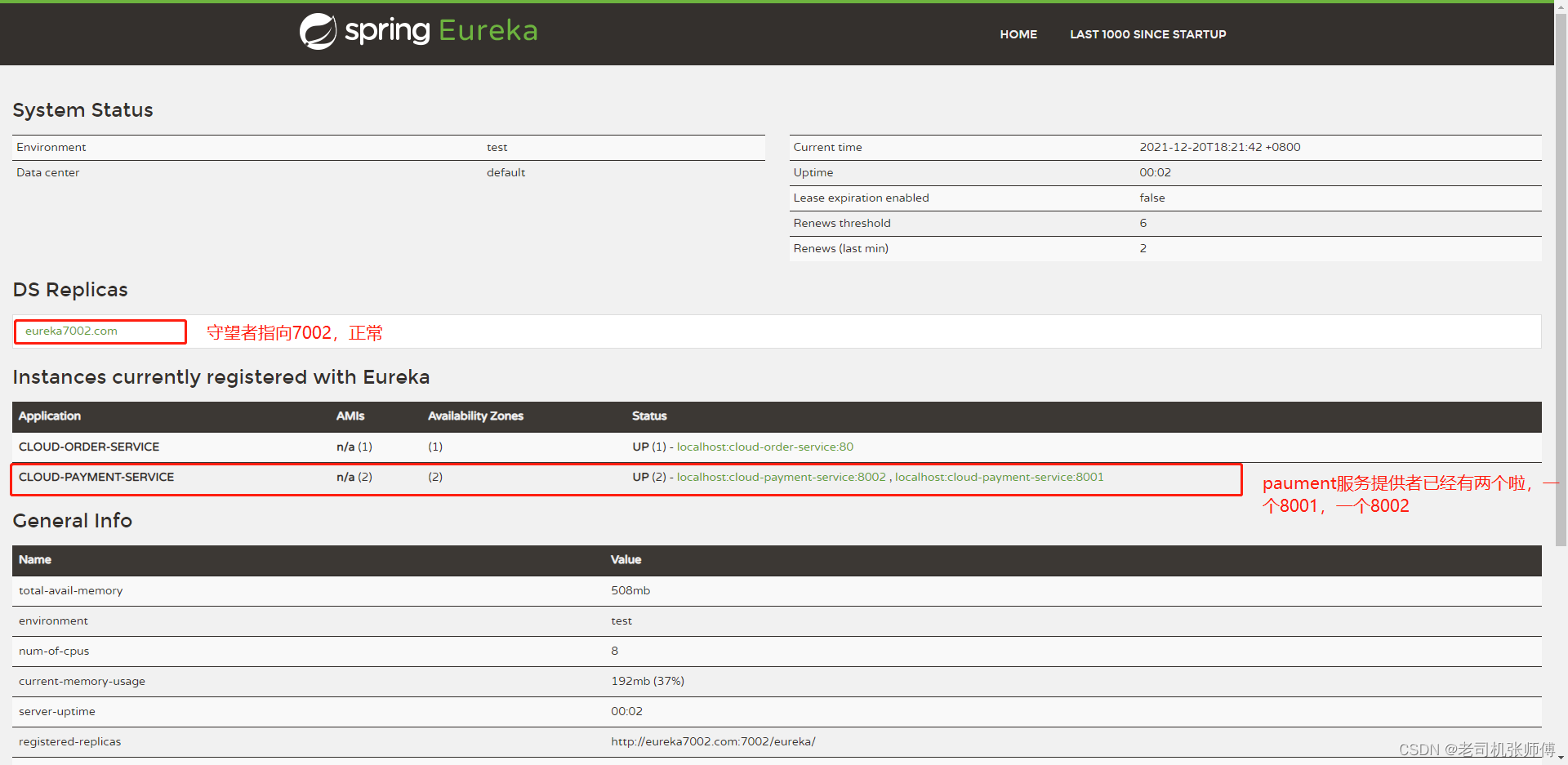Viewport: 1568px width, 765px height.
Task: Select num-of-cpus value 8
Action: 614,651
